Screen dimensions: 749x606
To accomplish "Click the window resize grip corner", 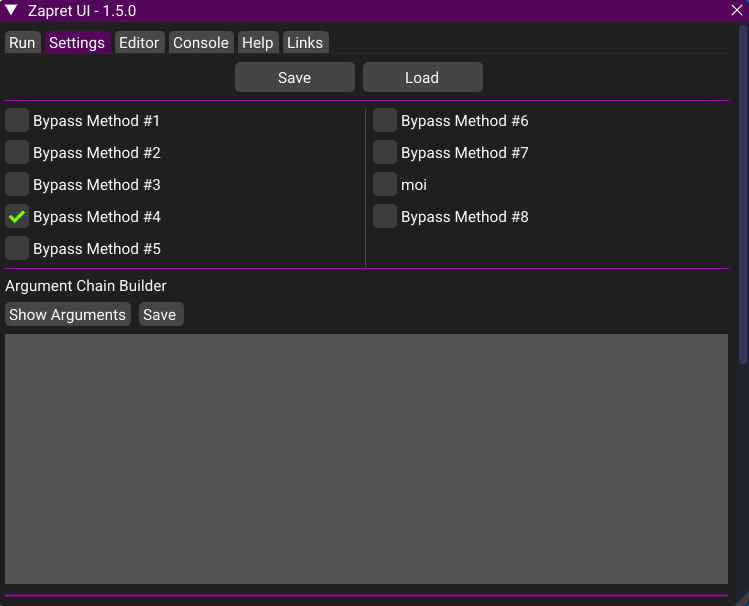I will click(x=743, y=600).
